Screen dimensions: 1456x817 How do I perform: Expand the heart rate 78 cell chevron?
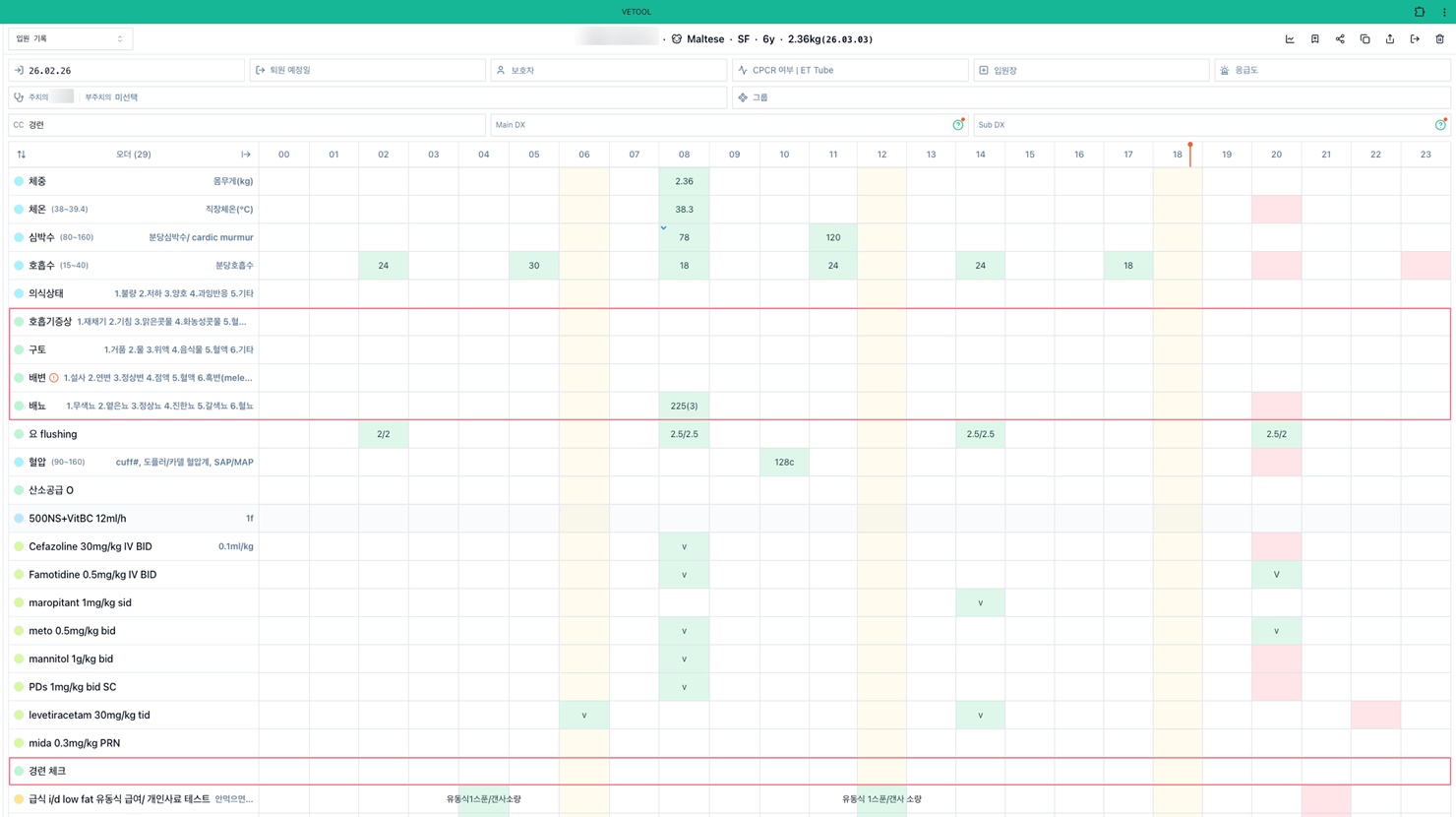coord(664,227)
